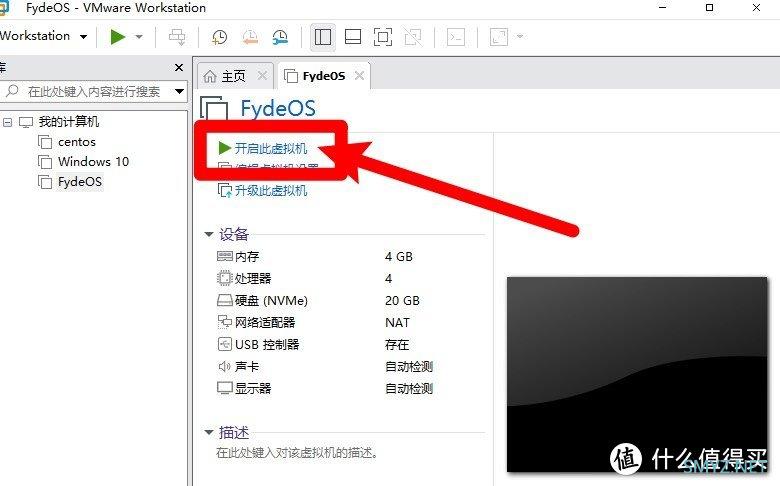Select 我的计算机 in library tree
The image size is (780, 486).
[69, 122]
